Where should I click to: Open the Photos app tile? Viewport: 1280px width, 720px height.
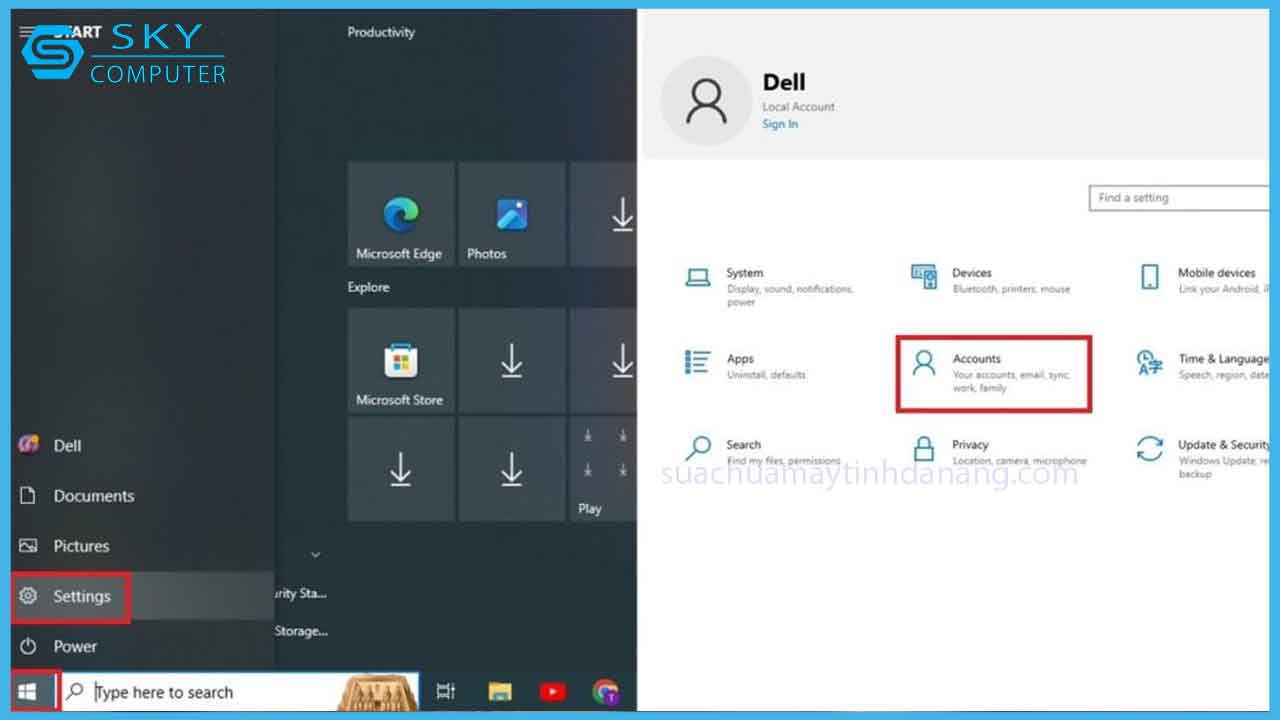510,214
